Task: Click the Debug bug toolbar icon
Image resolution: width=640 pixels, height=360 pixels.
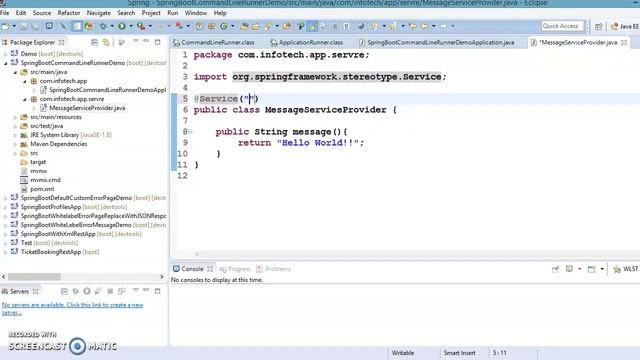Action: (x=103, y=26)
